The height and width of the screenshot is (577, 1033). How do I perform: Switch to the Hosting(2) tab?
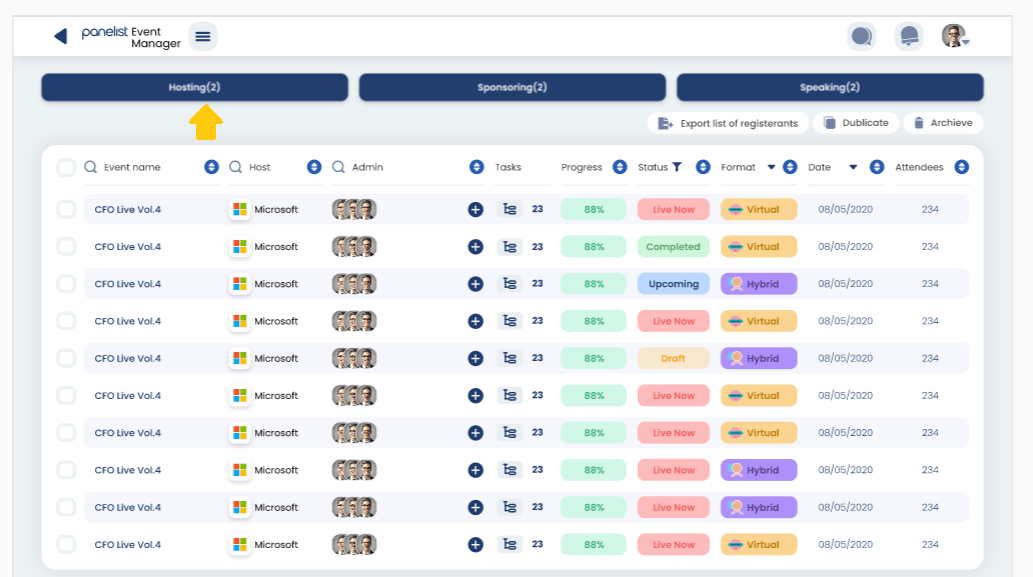click(194, 87)
